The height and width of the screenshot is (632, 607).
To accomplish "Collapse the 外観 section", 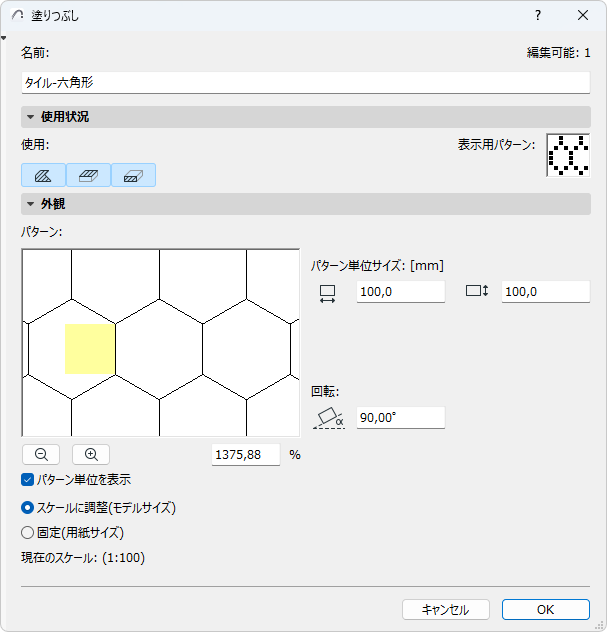I will click(31, 205).
